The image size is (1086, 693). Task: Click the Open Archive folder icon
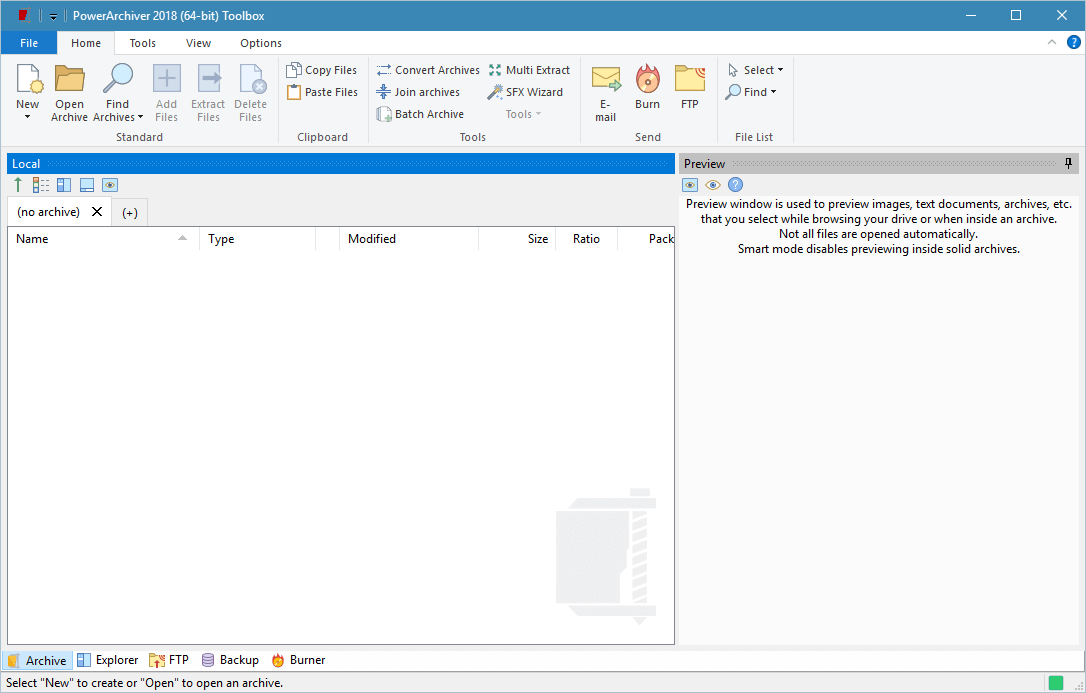click(x=69, y=78)
